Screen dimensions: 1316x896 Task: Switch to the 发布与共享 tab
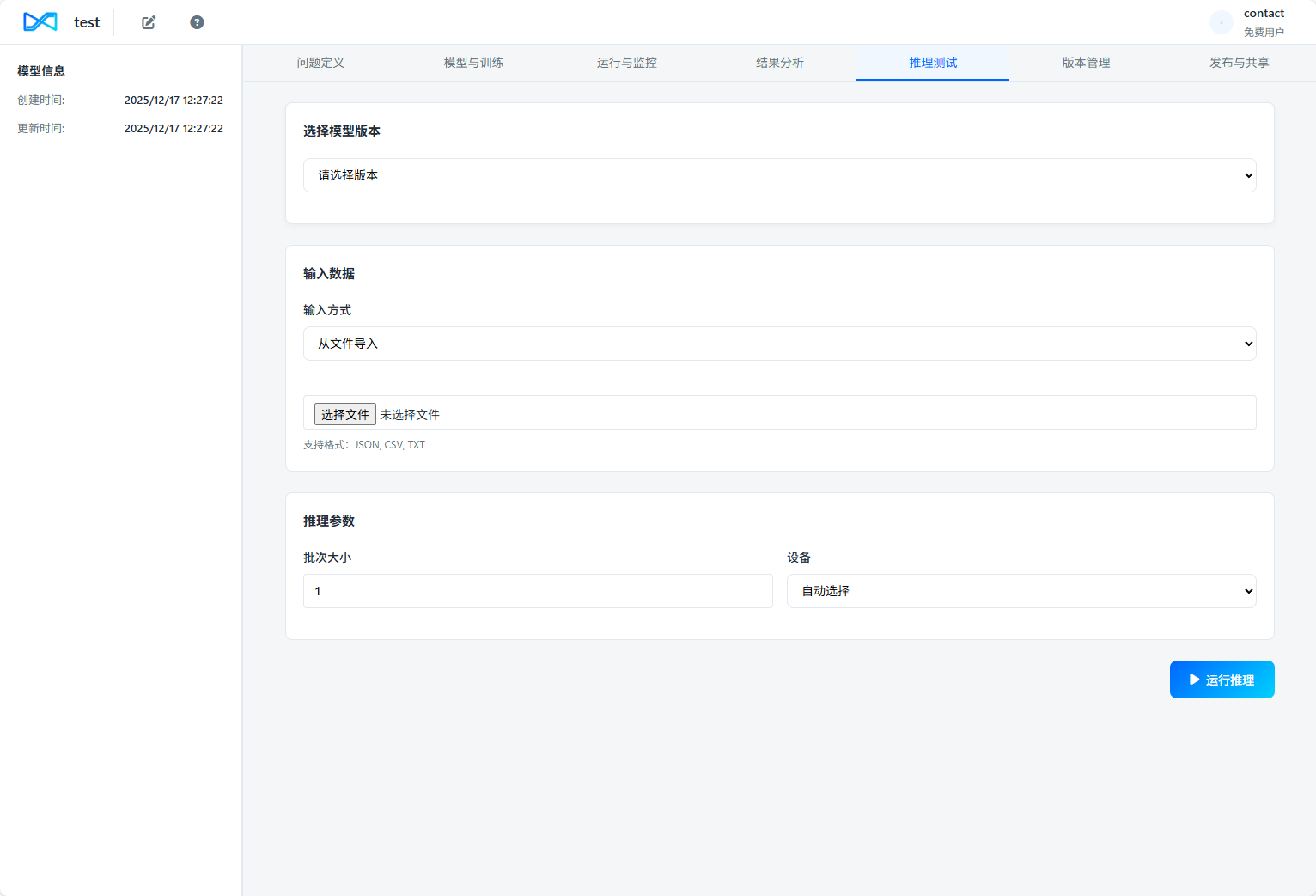(1239, 63)
